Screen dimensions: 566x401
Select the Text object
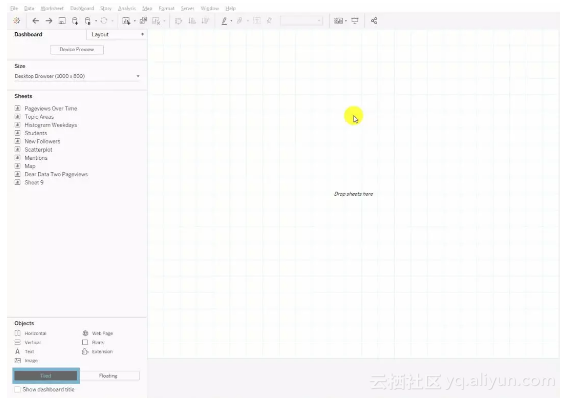pyautogui.click(x=25, y=351)
